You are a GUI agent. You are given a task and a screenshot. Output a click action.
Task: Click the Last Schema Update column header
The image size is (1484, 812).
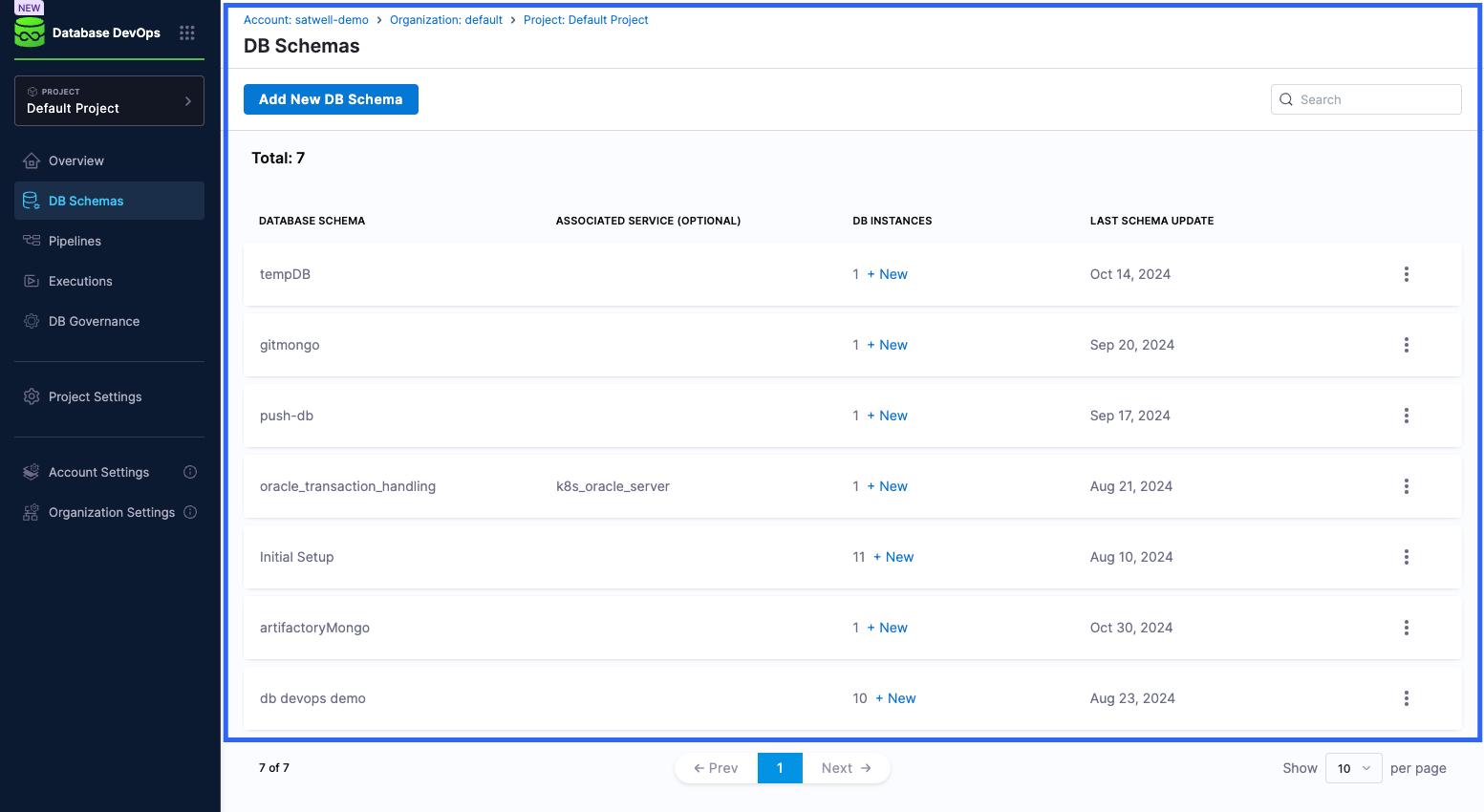tap(1151, 221)
